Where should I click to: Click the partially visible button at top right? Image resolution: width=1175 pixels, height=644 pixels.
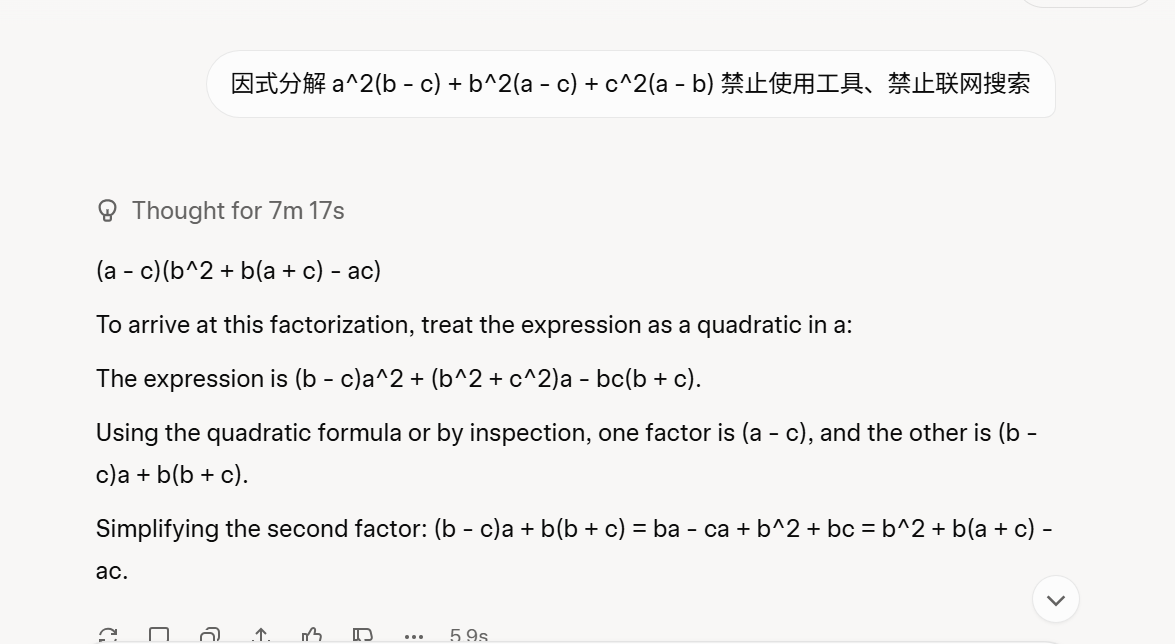click(x=1085, y=3)
